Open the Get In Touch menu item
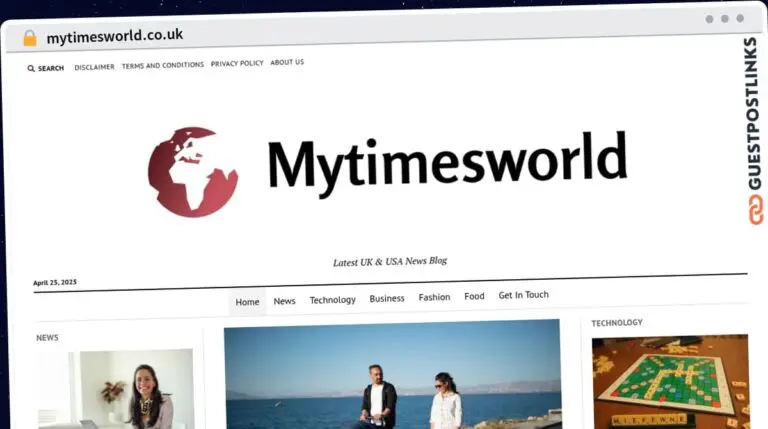The image size is (768, 429). [x=524, y=295]
